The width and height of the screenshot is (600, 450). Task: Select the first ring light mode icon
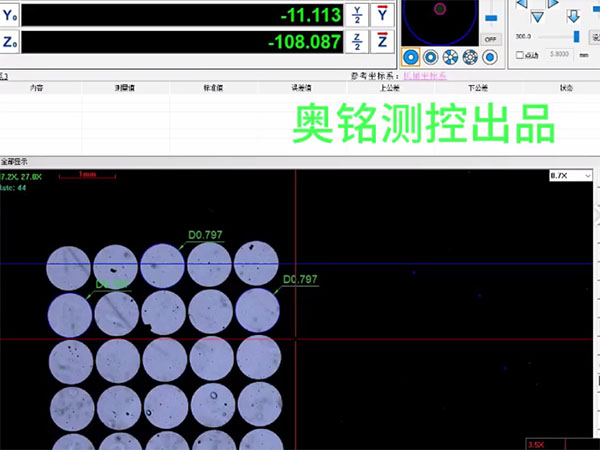point(410,57)
